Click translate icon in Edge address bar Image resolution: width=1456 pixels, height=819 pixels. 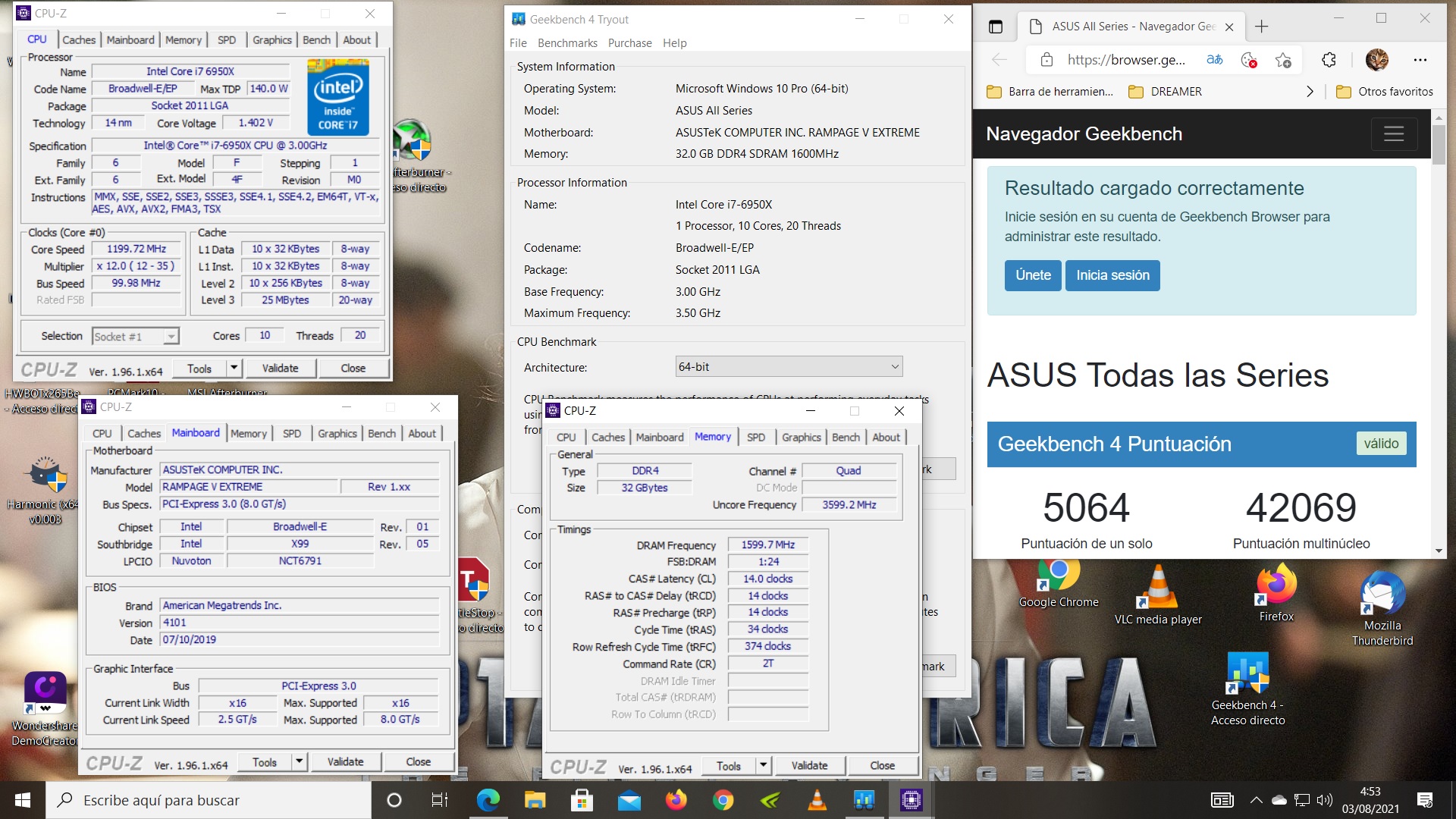[x=1215, y=60]
